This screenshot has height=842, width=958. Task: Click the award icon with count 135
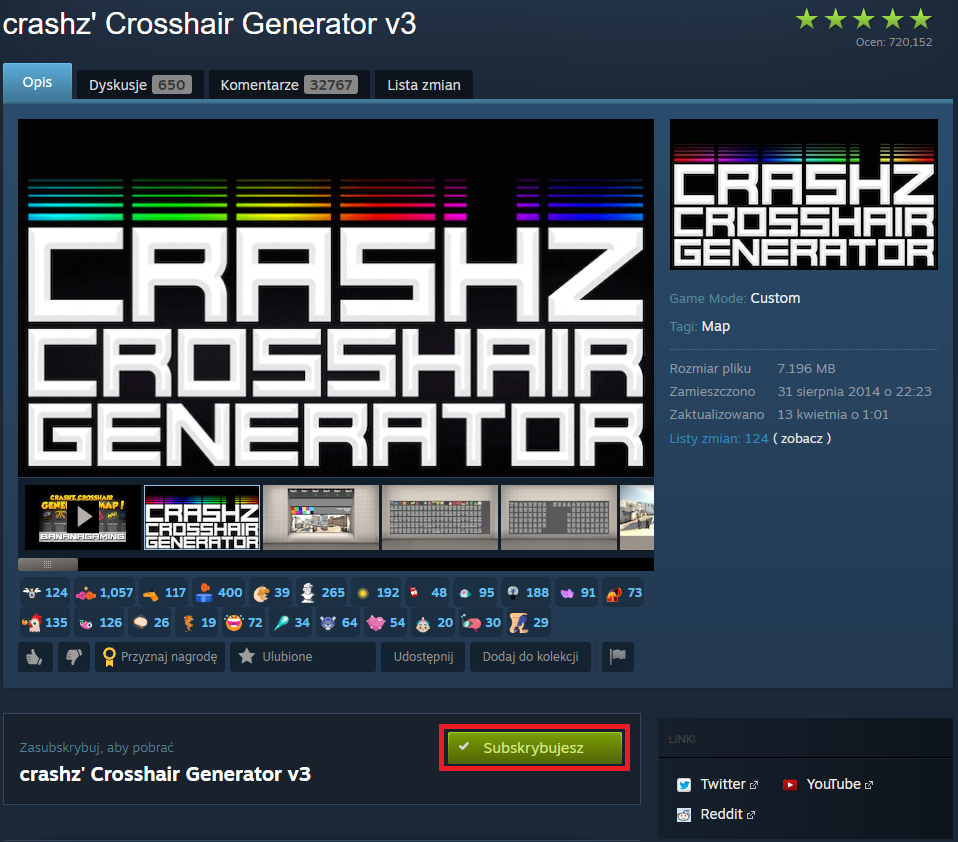pos(45,622)
